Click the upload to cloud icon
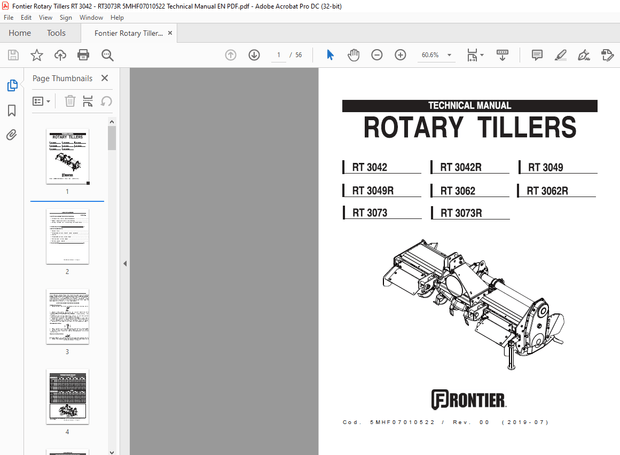 point(60,55)
